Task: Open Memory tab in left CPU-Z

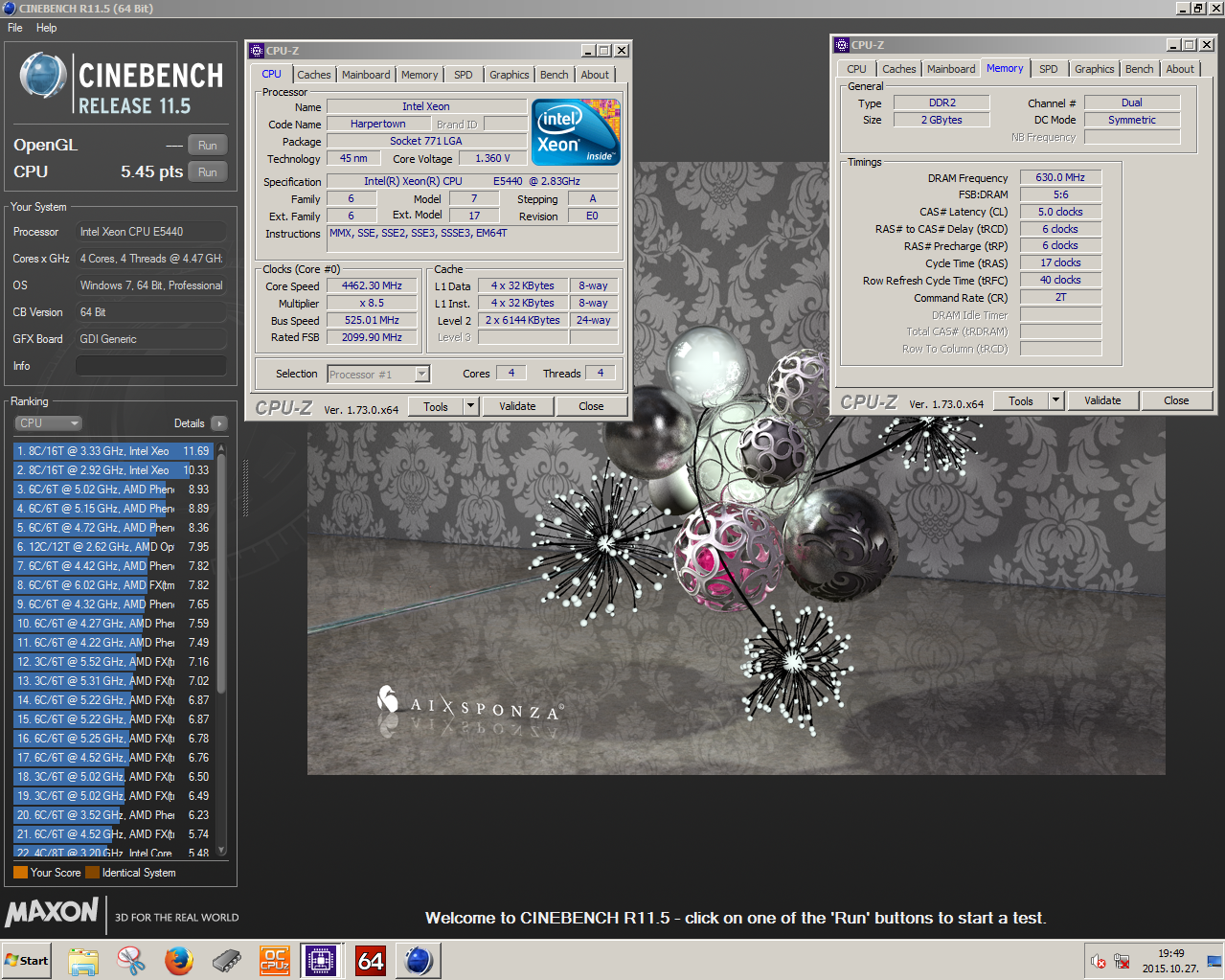Action: point(420,75)
